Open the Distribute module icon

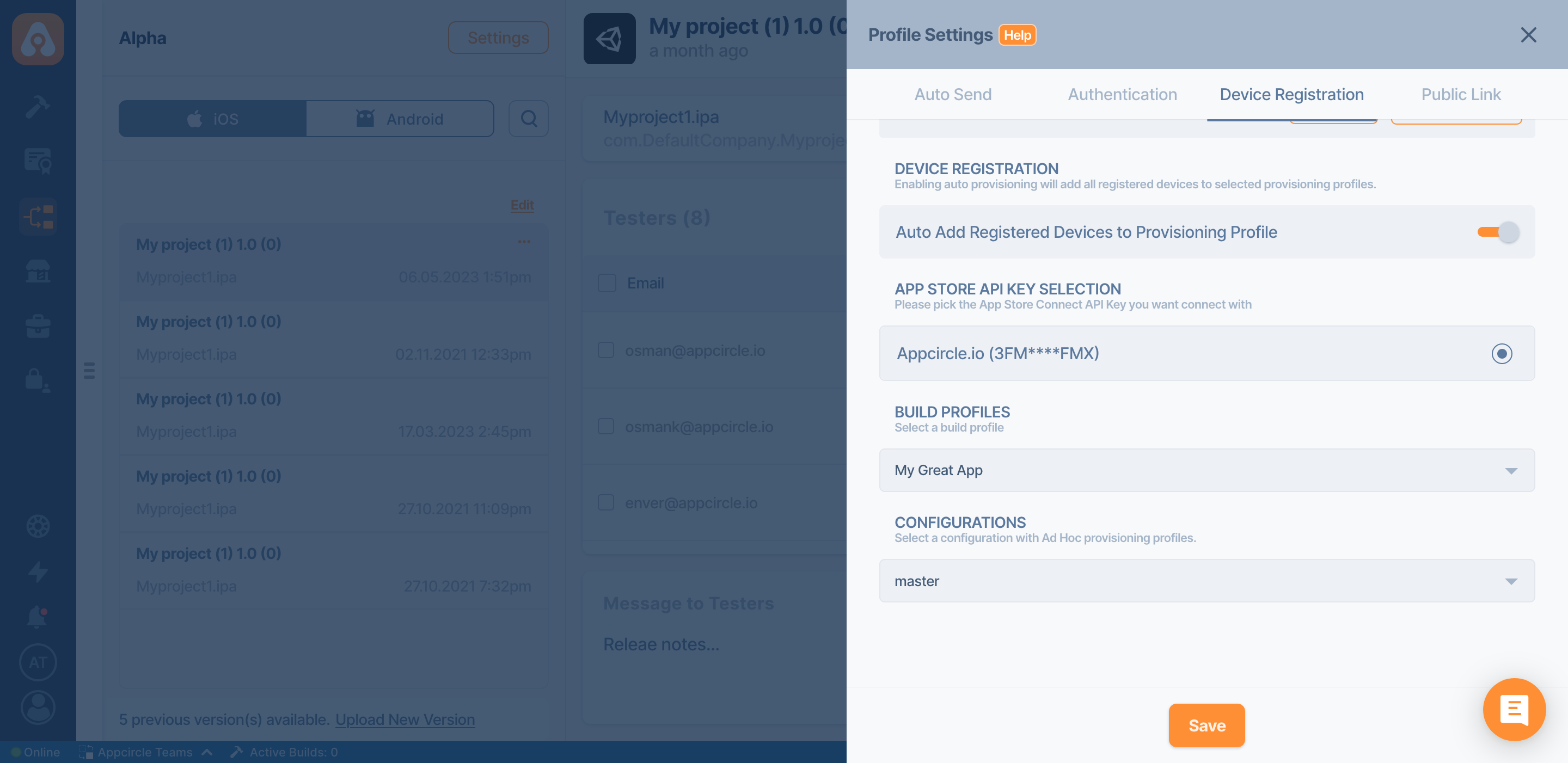point(38,217)
